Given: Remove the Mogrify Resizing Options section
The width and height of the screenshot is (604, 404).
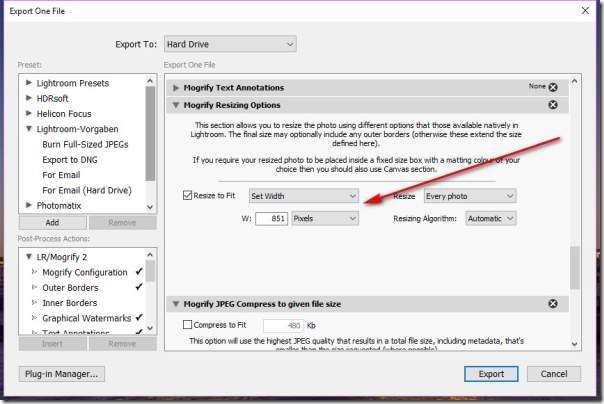Looking at the screenshot, I should 553,105.
